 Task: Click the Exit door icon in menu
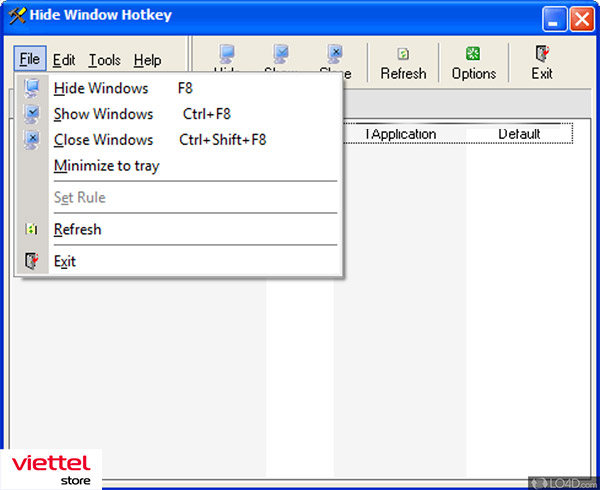pos(32,261)
